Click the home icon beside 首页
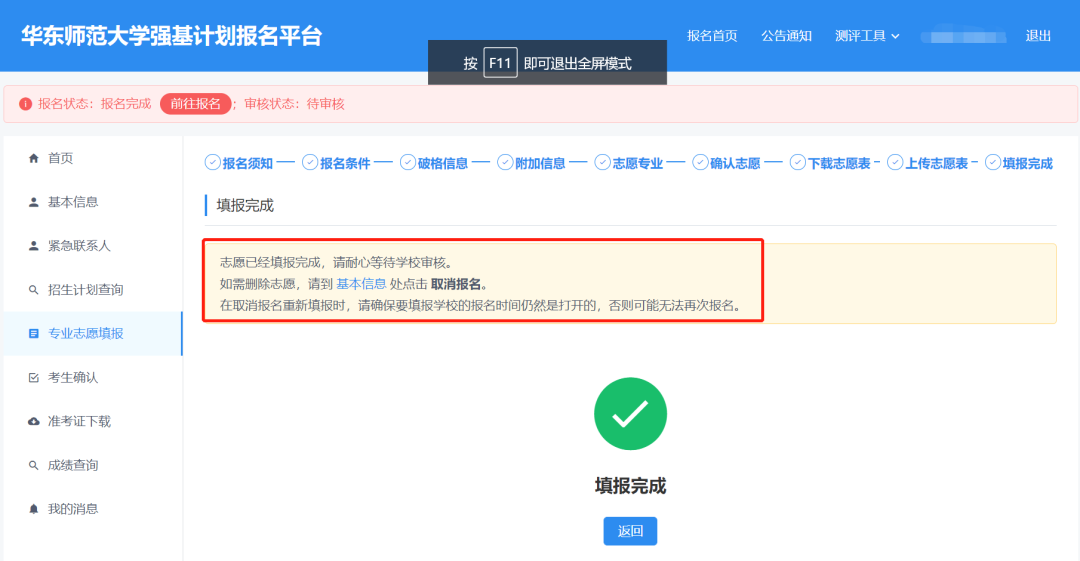The width and height of the screenshot is (1080, 561). pyautogui.click(x=33, y=158)
